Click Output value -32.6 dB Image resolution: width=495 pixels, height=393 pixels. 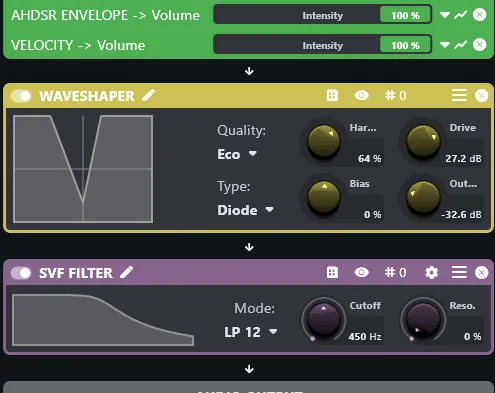click(x=461, y=215)
